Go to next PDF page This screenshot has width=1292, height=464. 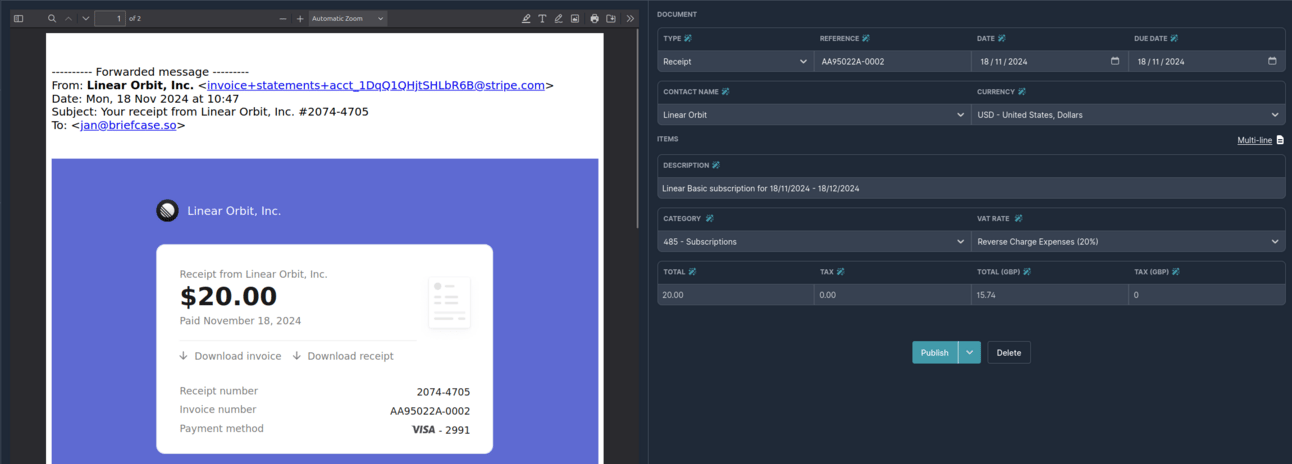(85, 18)
